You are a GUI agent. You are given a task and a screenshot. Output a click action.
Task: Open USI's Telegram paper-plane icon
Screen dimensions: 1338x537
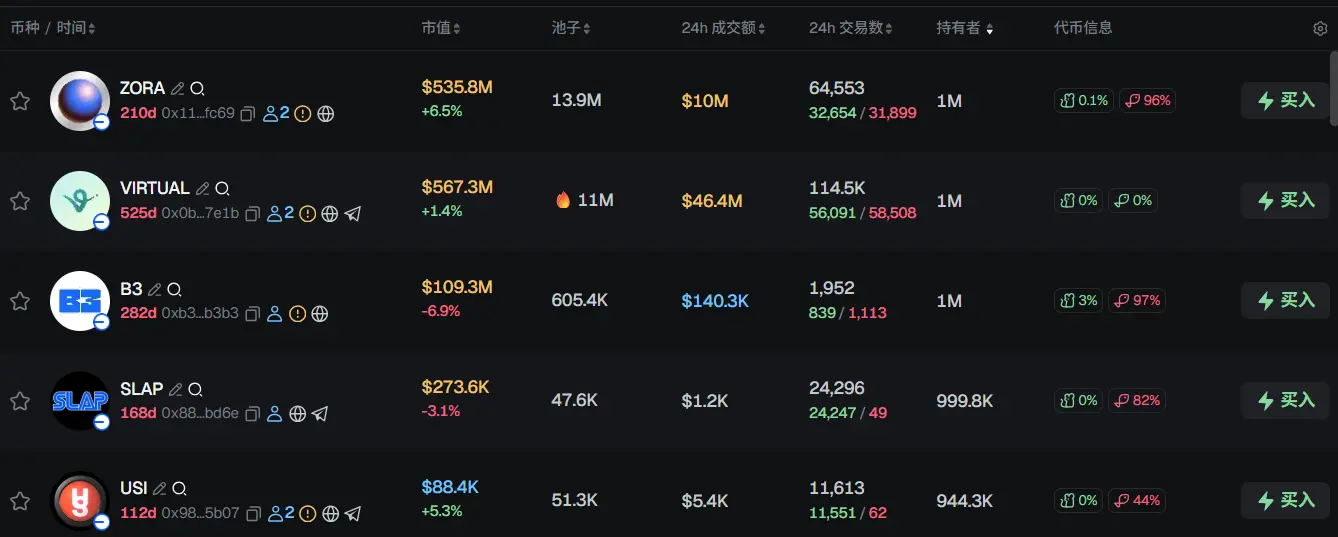coord(353,514)
